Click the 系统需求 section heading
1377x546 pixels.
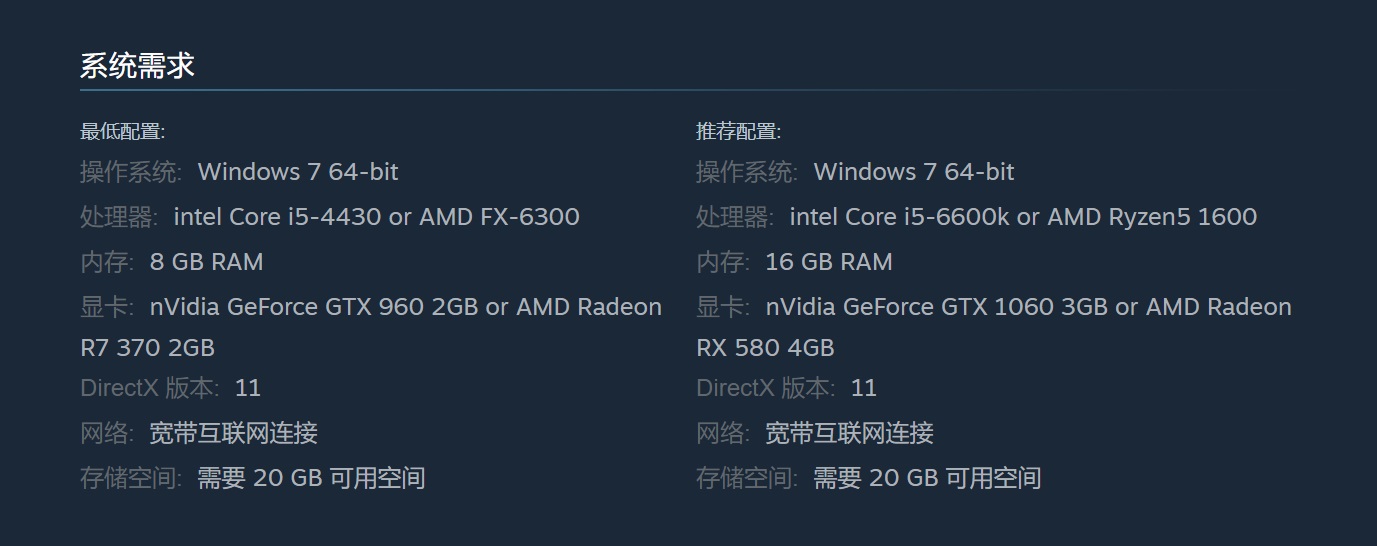pos(137,66)
